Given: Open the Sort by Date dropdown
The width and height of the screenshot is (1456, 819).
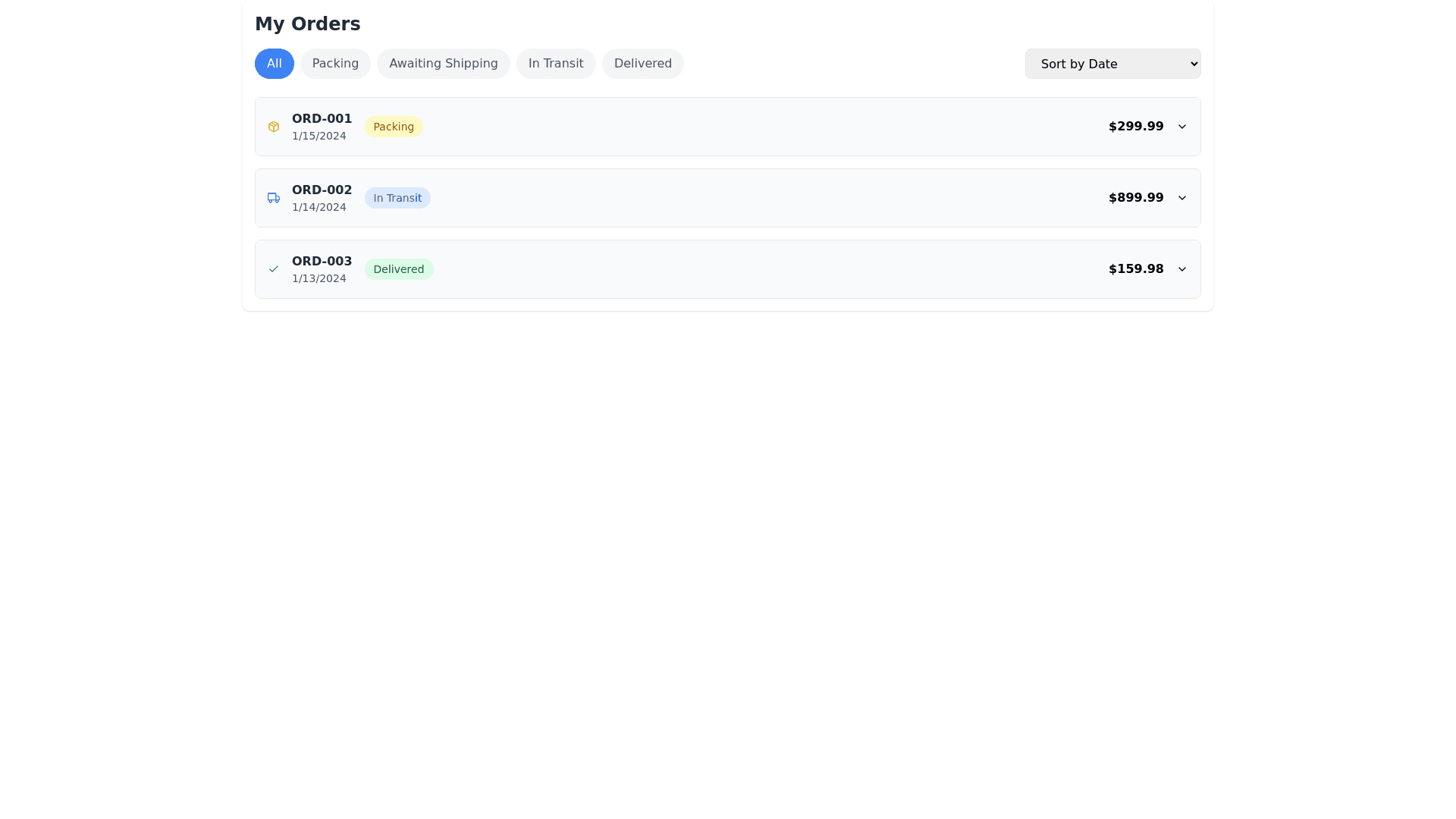Looking at the screenshot, I should pyautogui.click(x=1112, y=64).
